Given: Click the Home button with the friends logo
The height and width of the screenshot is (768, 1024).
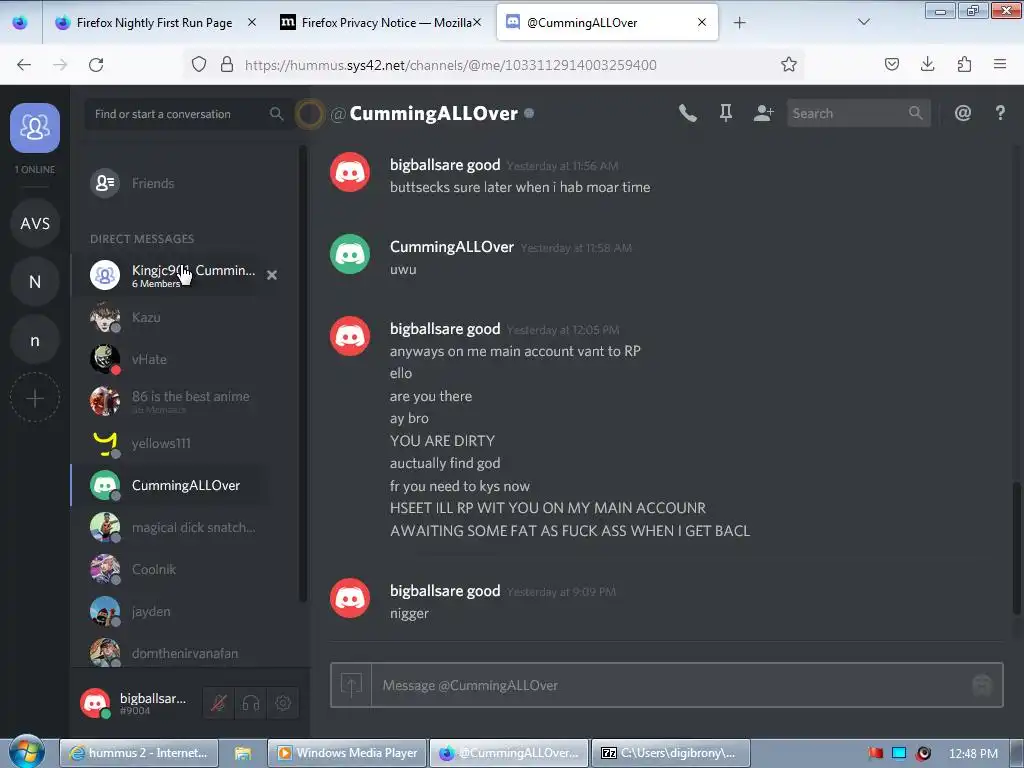Looking at the screenshot, I should pos(35,127).
